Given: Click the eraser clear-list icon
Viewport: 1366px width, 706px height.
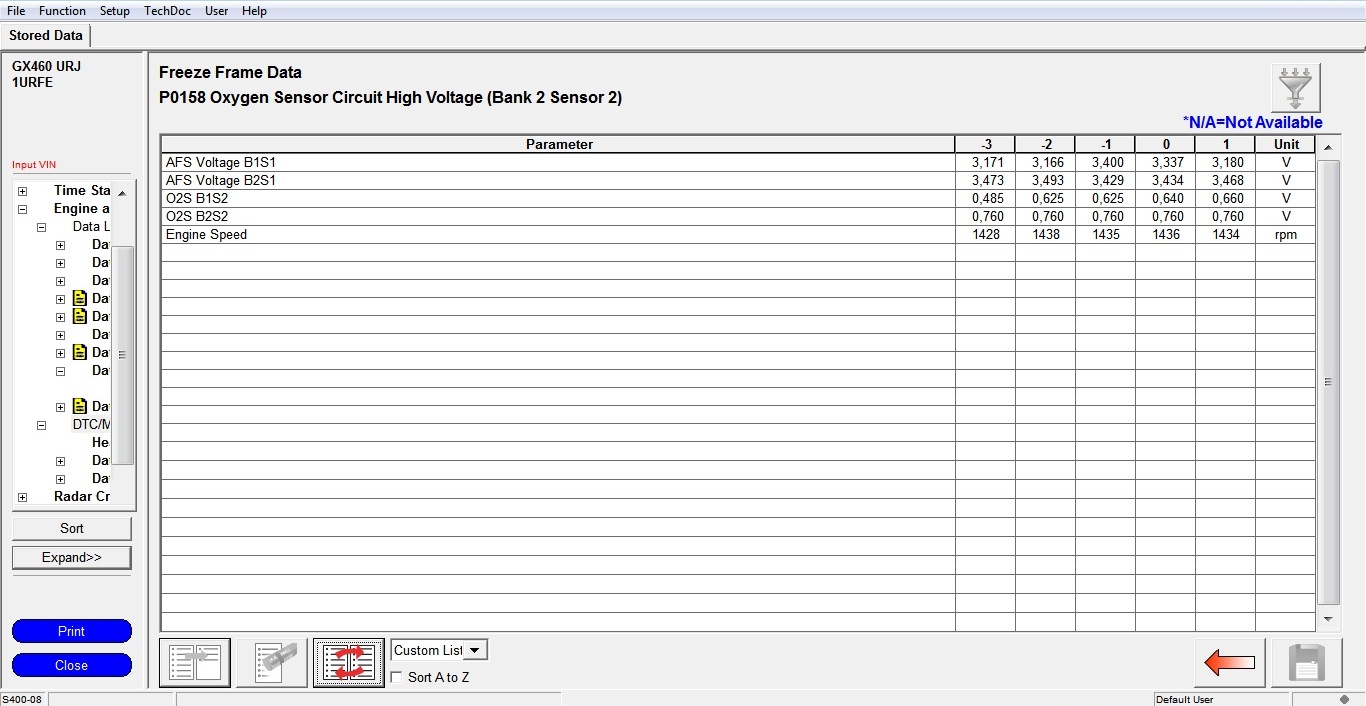Looking at the screenshot, I should click(x=272, y=663).
